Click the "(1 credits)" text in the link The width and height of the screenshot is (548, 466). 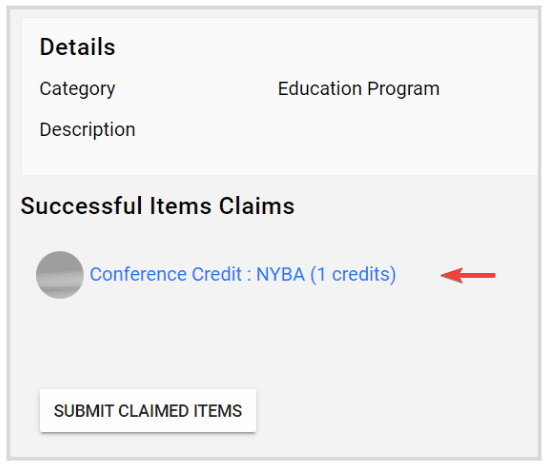[x=353, y=274]
